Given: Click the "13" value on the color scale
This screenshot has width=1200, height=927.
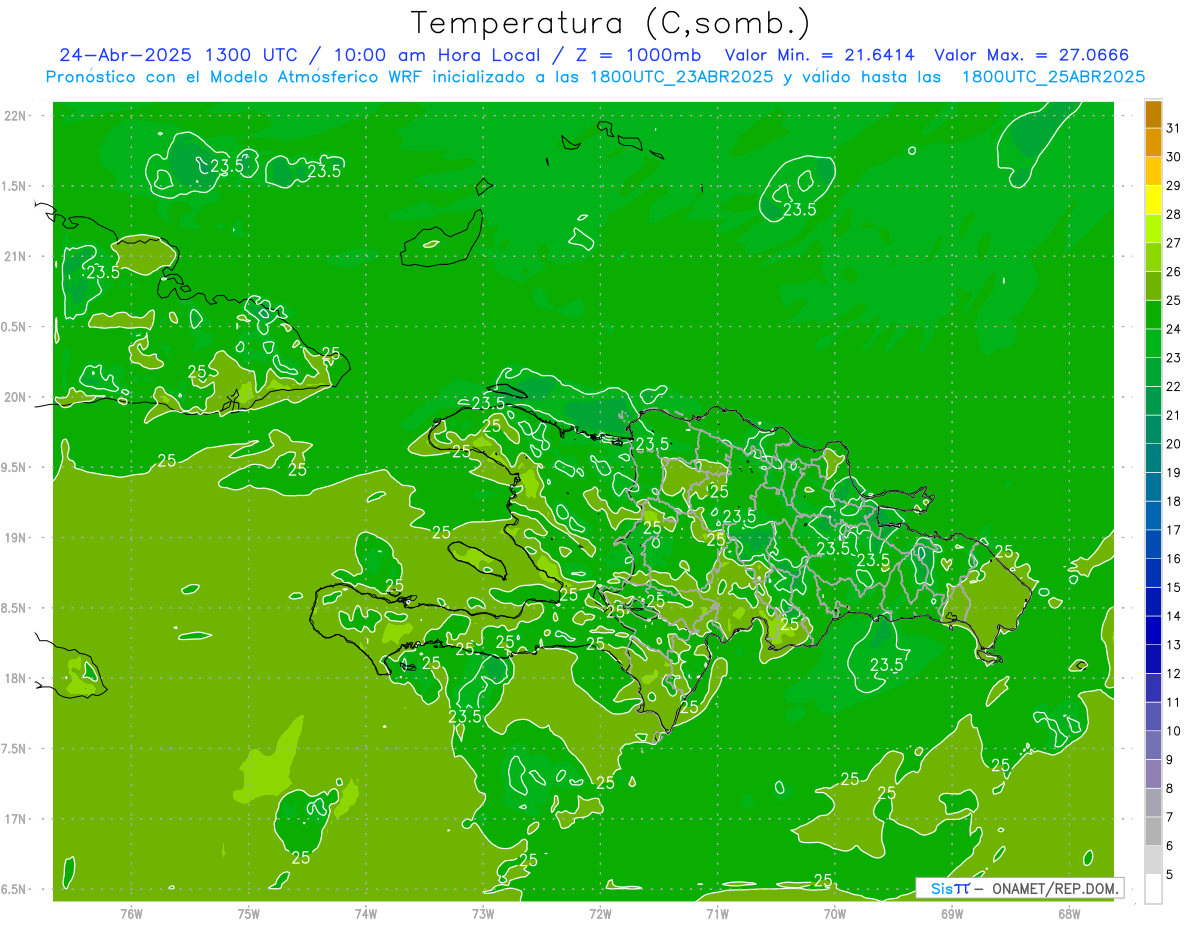Looking at the screenshot, I should point(1174,645).
